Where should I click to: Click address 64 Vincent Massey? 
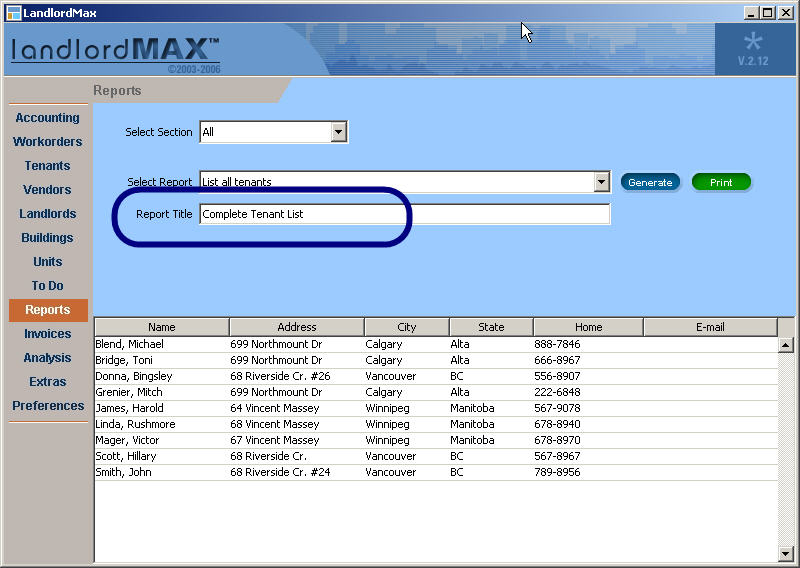274,408
